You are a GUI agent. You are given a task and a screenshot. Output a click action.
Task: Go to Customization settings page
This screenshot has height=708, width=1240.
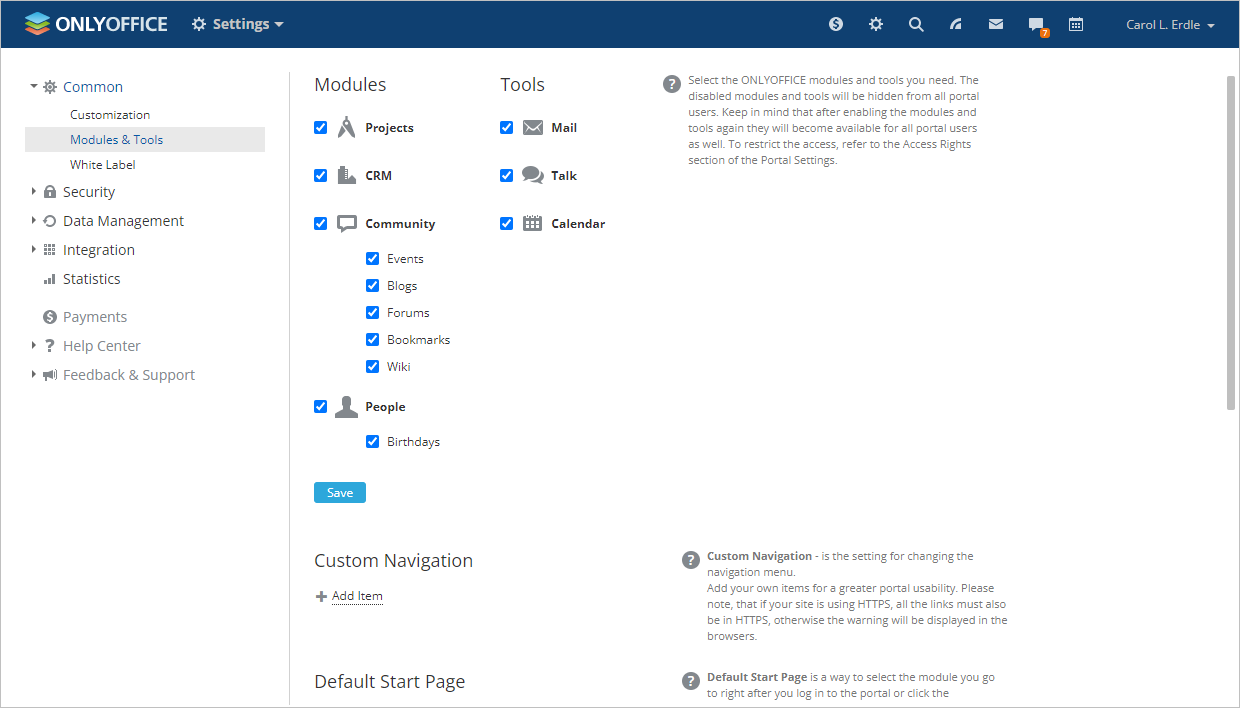click(110, 115)
